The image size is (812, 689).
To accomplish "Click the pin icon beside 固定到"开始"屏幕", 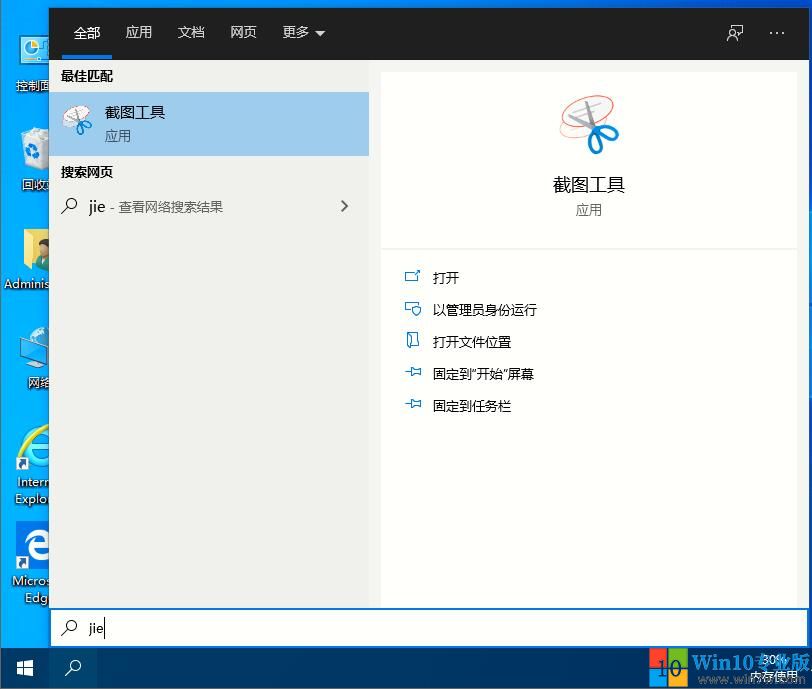I will (413, 372).
